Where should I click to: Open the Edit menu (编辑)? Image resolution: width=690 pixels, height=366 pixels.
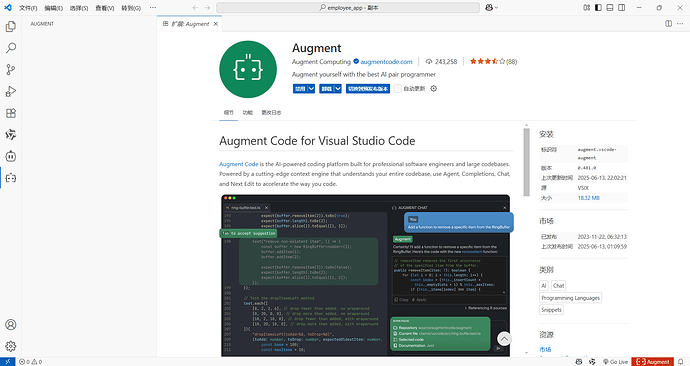click(54, 7)
